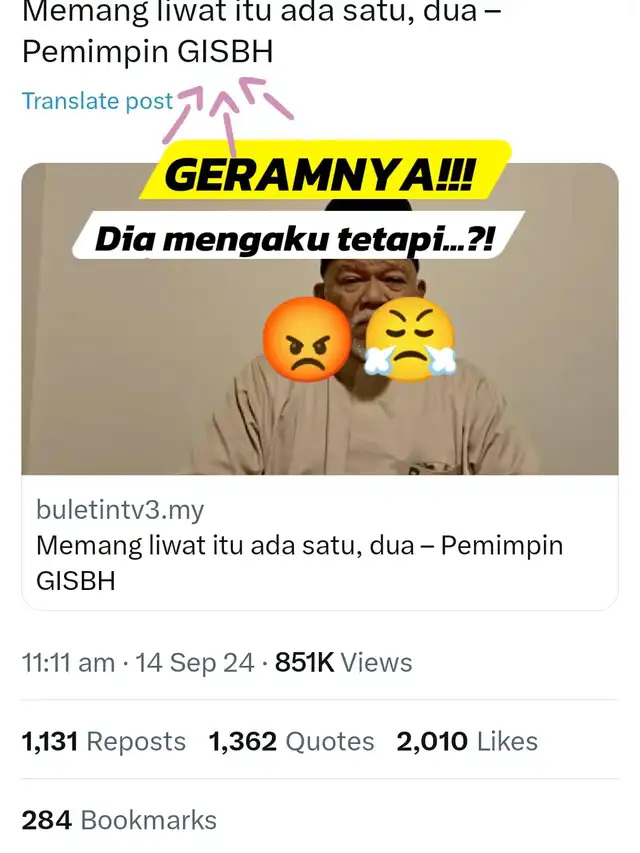The height and width of the screenshot is (853, 640).
Task: Click the steaming nose angry emoji
Action: pos(409,339)
